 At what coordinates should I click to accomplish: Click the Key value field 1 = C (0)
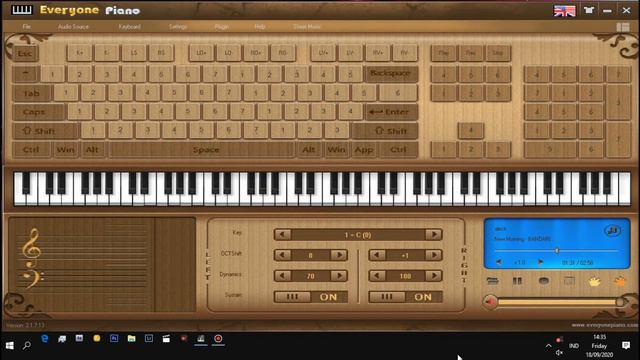point(358,235)
